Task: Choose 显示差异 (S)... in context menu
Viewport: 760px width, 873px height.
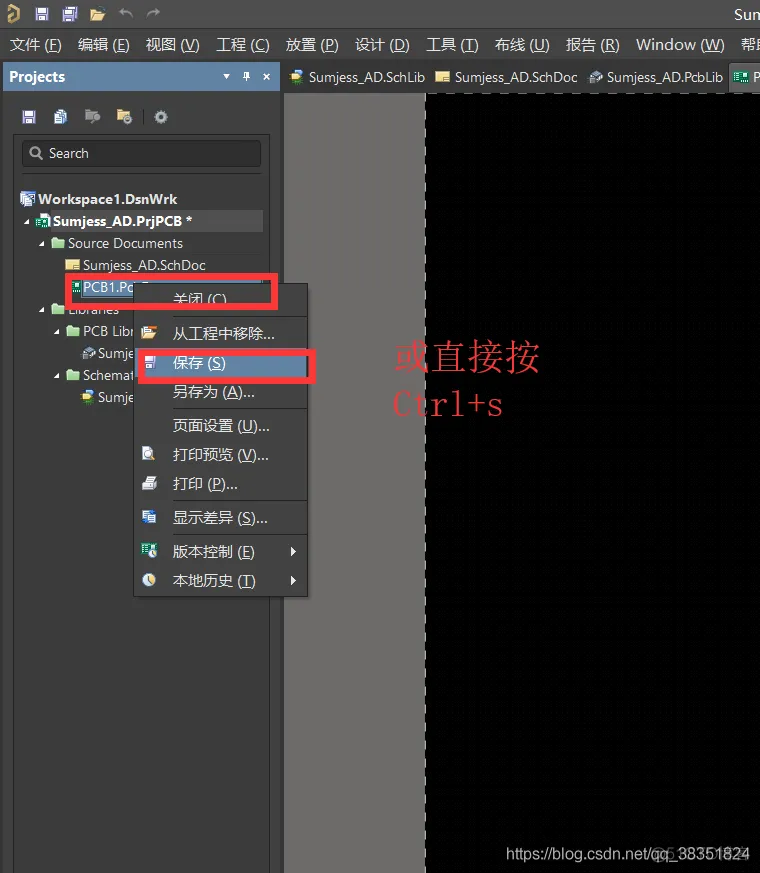Action: [x=221, y=518]
